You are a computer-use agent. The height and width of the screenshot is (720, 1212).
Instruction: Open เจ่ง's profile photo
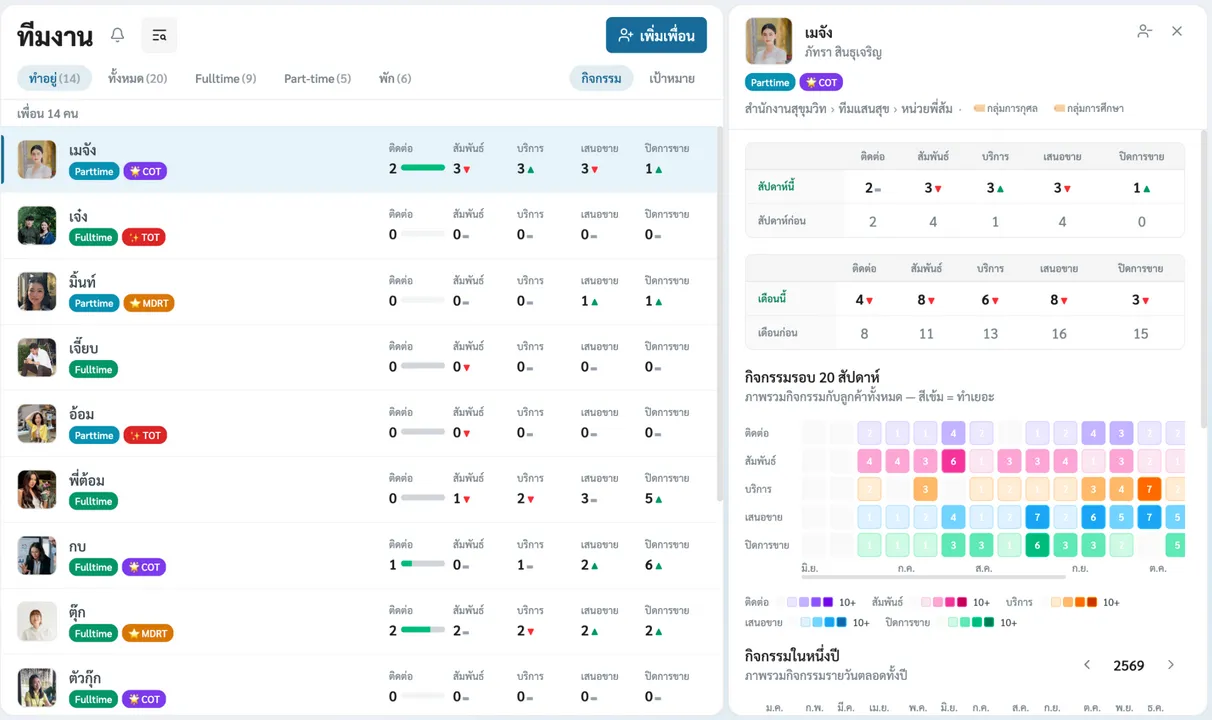[37, 226]
